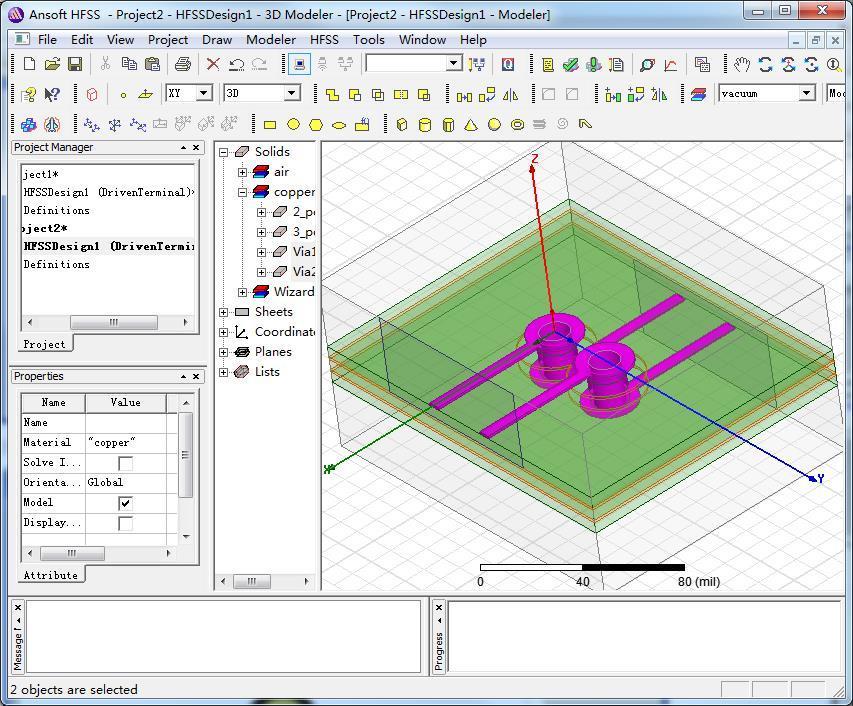Open the Modeler menu
853x706 pixels.
click(x=271, y=40)
